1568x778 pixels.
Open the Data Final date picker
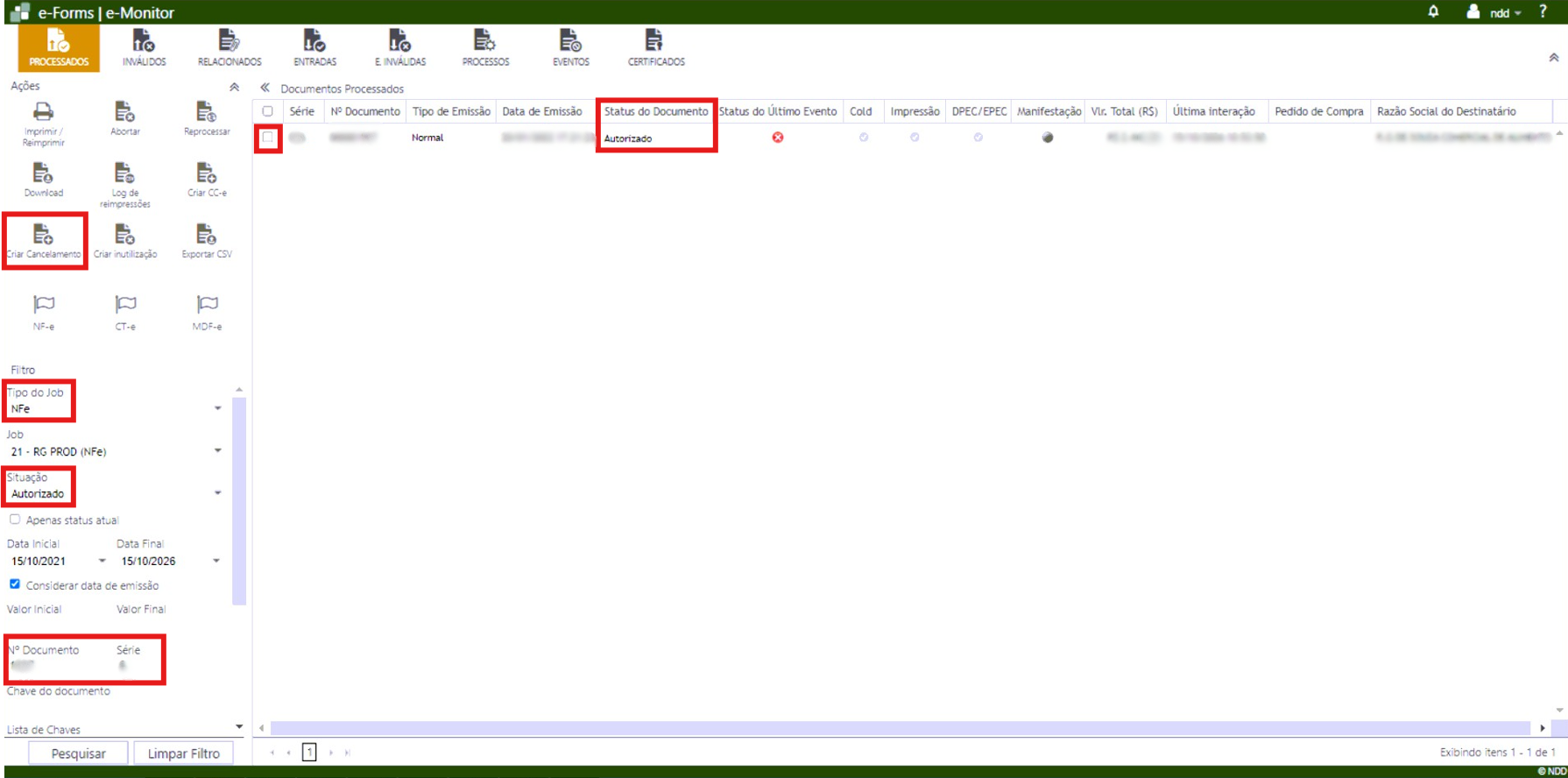[215, 561]
